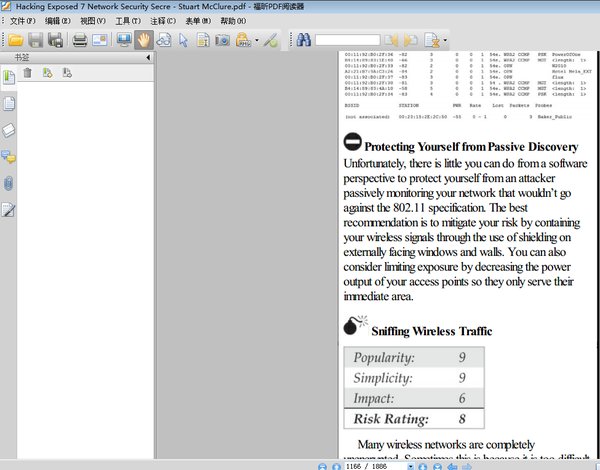Image resolution: width=600 pixels, height=470 pixels.
Task: Click the pen with check mark icon
Action: coord(271,40)
